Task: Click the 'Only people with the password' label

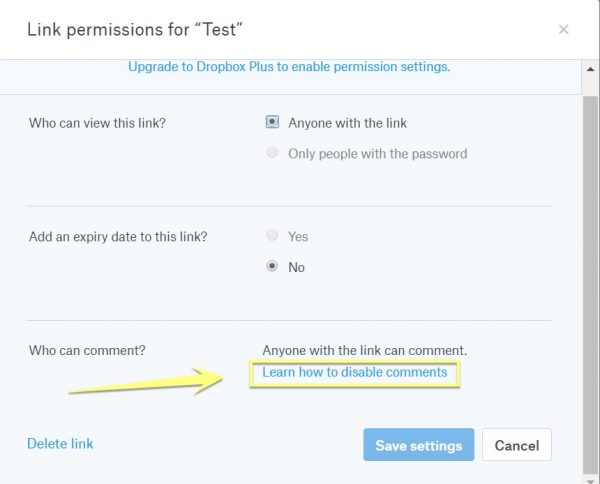Action: [378, 154]
